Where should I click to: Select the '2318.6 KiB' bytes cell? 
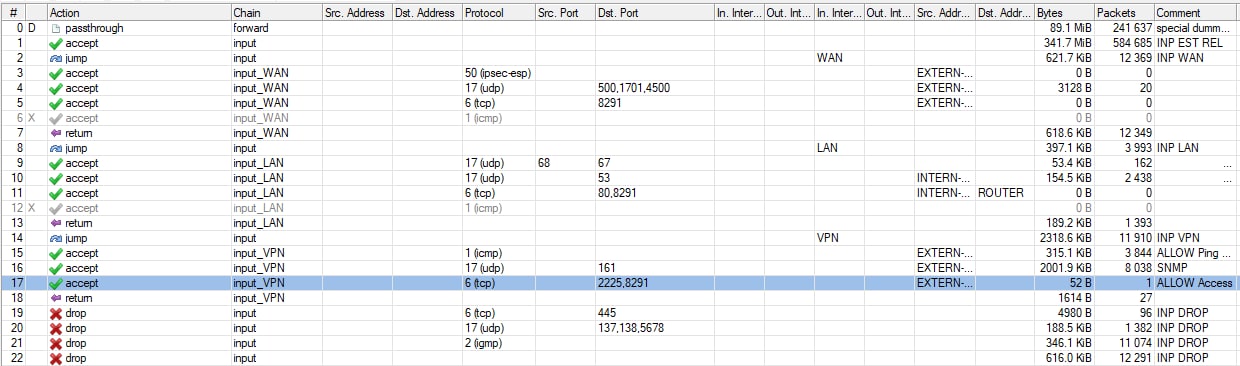tap(1064, 238)
